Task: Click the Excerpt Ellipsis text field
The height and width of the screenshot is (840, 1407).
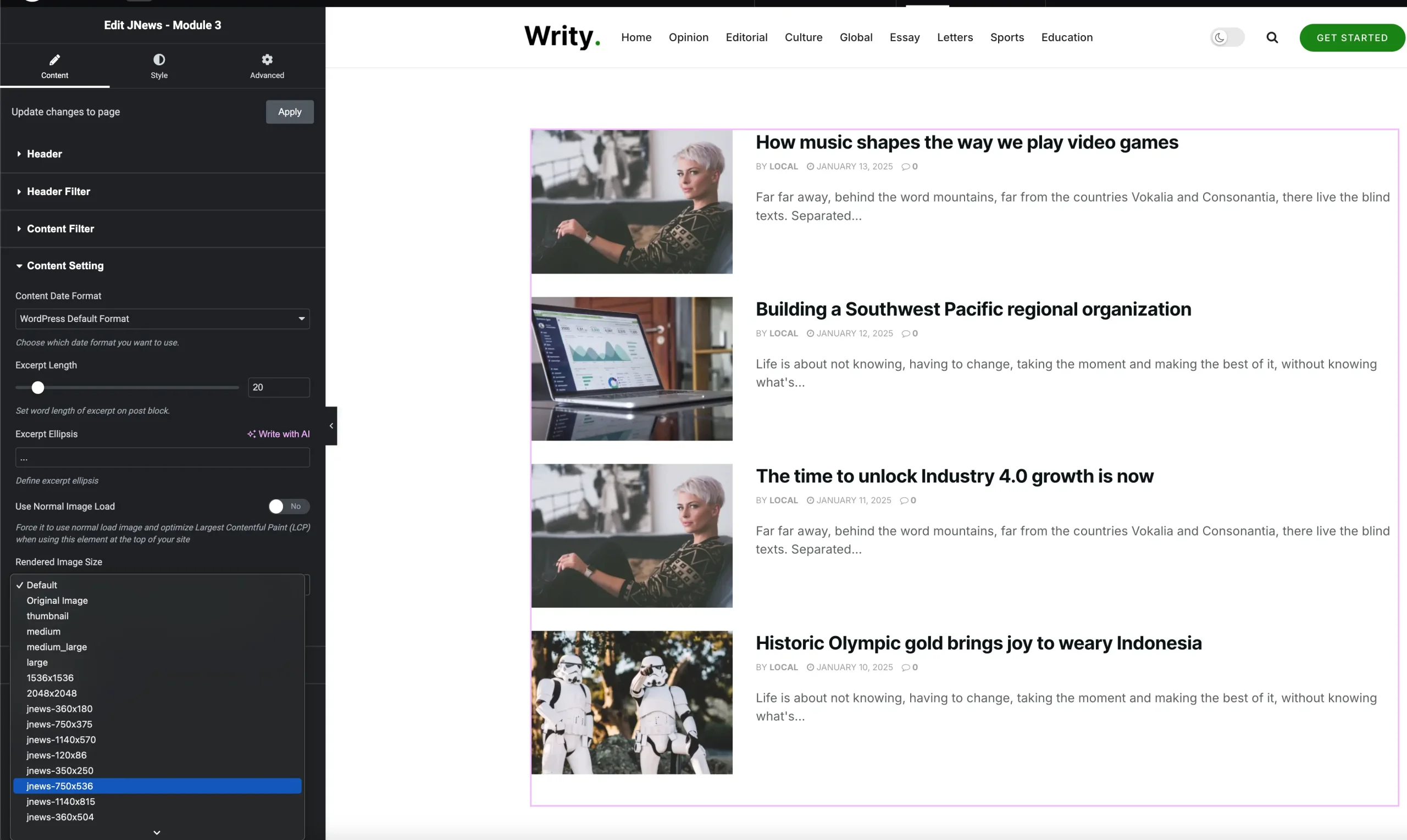Action: (163, 458)
